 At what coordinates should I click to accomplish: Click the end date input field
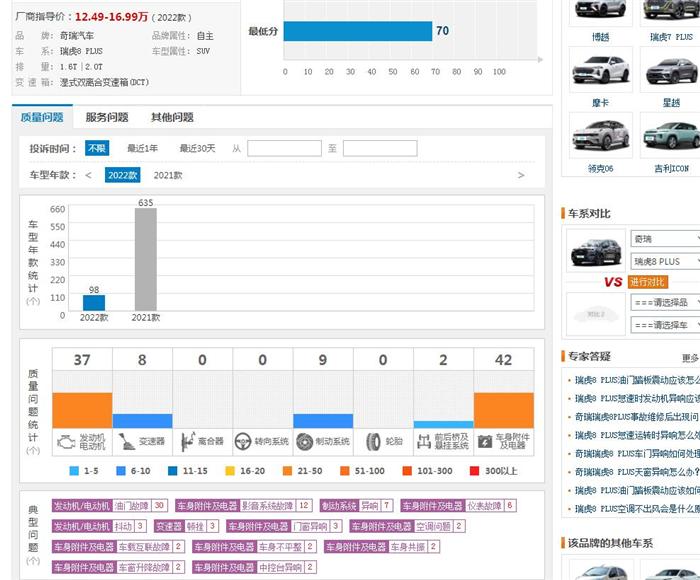pyautogui.click(x=380, y=148)
